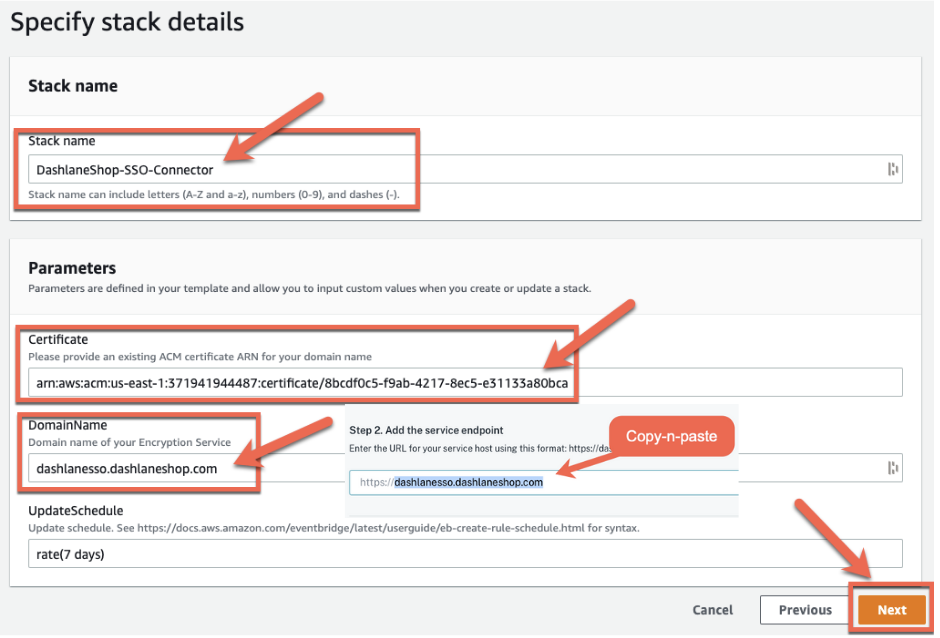Click the "Certificate" field label
Screen dimensions: 940x638
click(58, 339)
